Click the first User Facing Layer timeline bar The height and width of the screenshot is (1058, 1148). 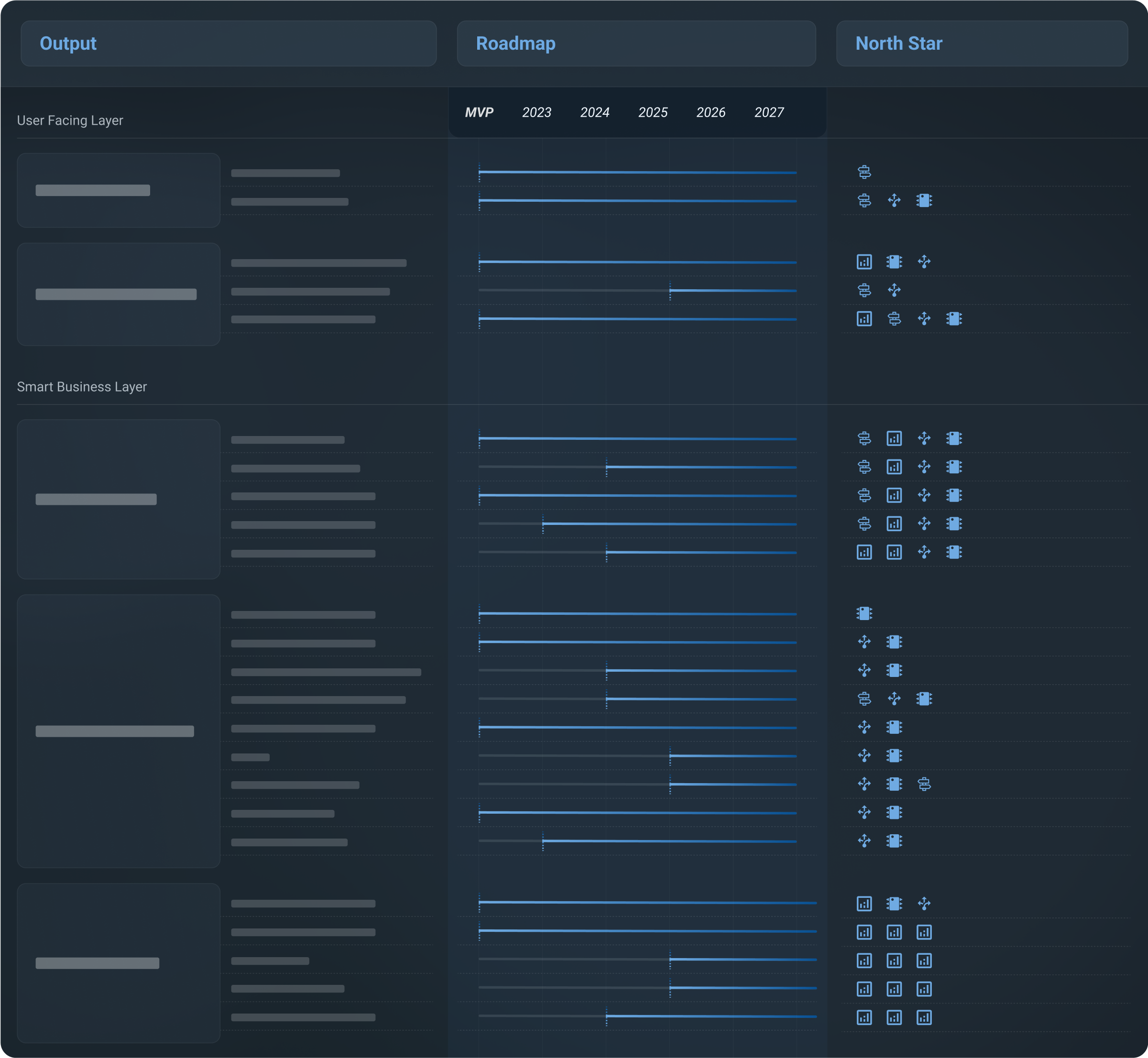(637, 172)
